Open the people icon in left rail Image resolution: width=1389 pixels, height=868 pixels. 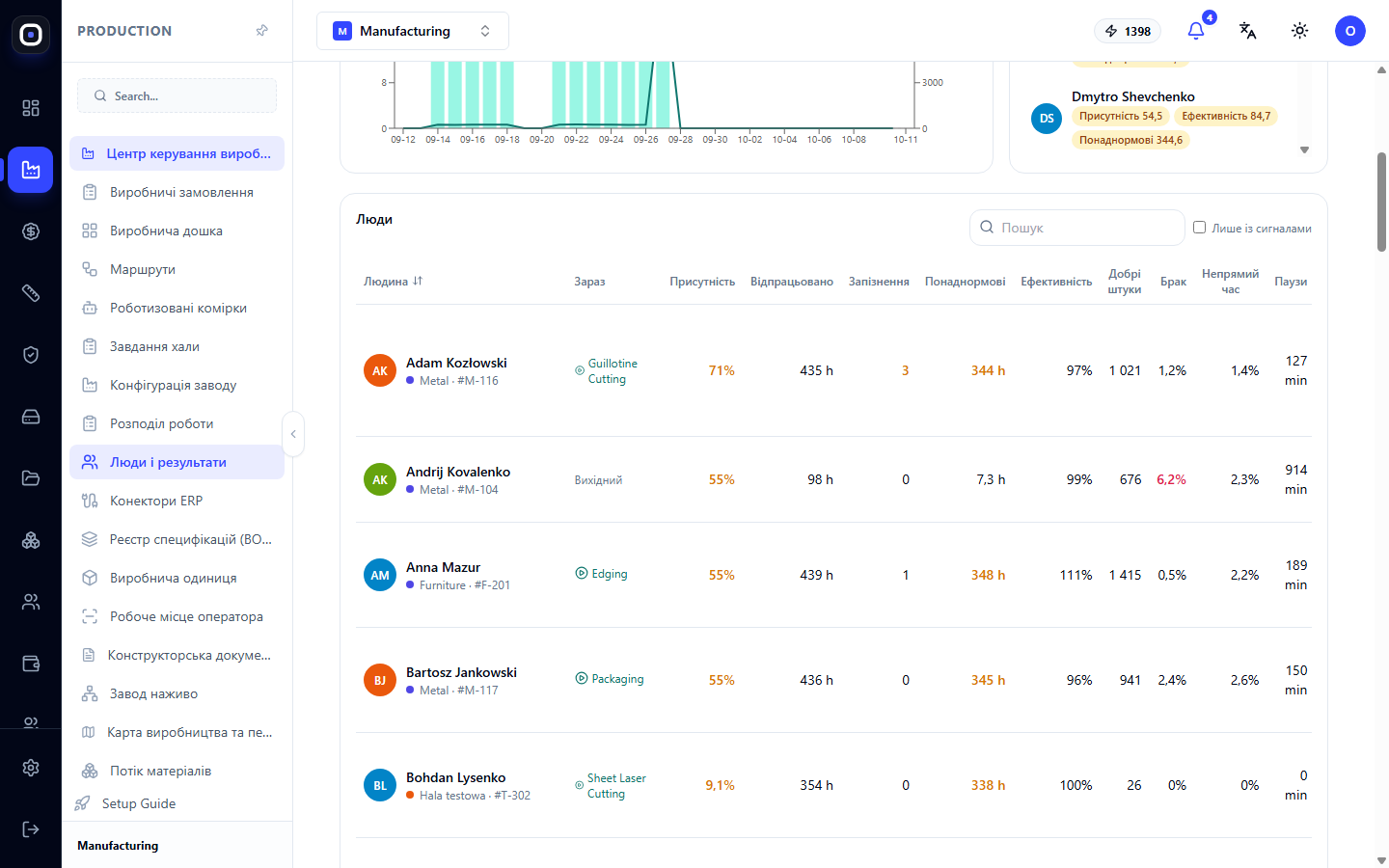pos(31,602)
